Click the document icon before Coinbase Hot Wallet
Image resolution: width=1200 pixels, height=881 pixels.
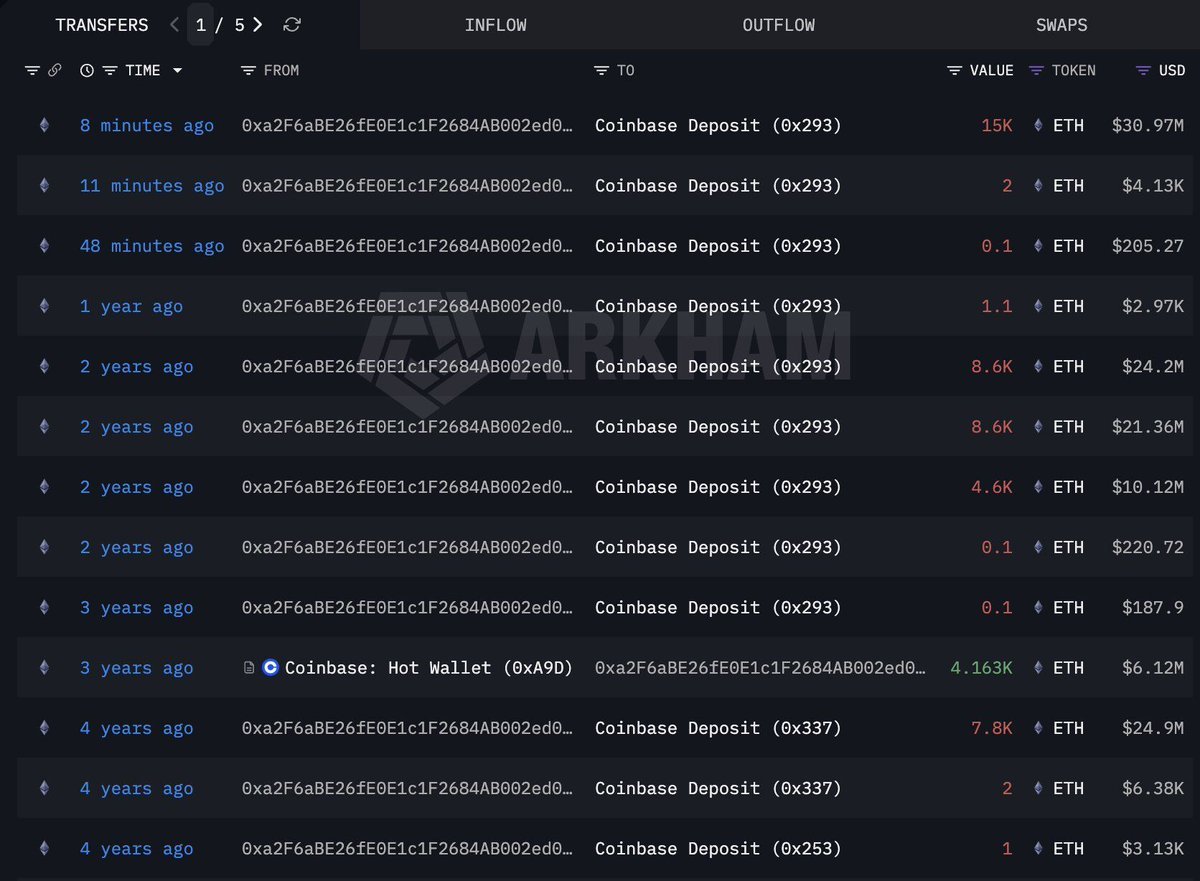point(248,668)
